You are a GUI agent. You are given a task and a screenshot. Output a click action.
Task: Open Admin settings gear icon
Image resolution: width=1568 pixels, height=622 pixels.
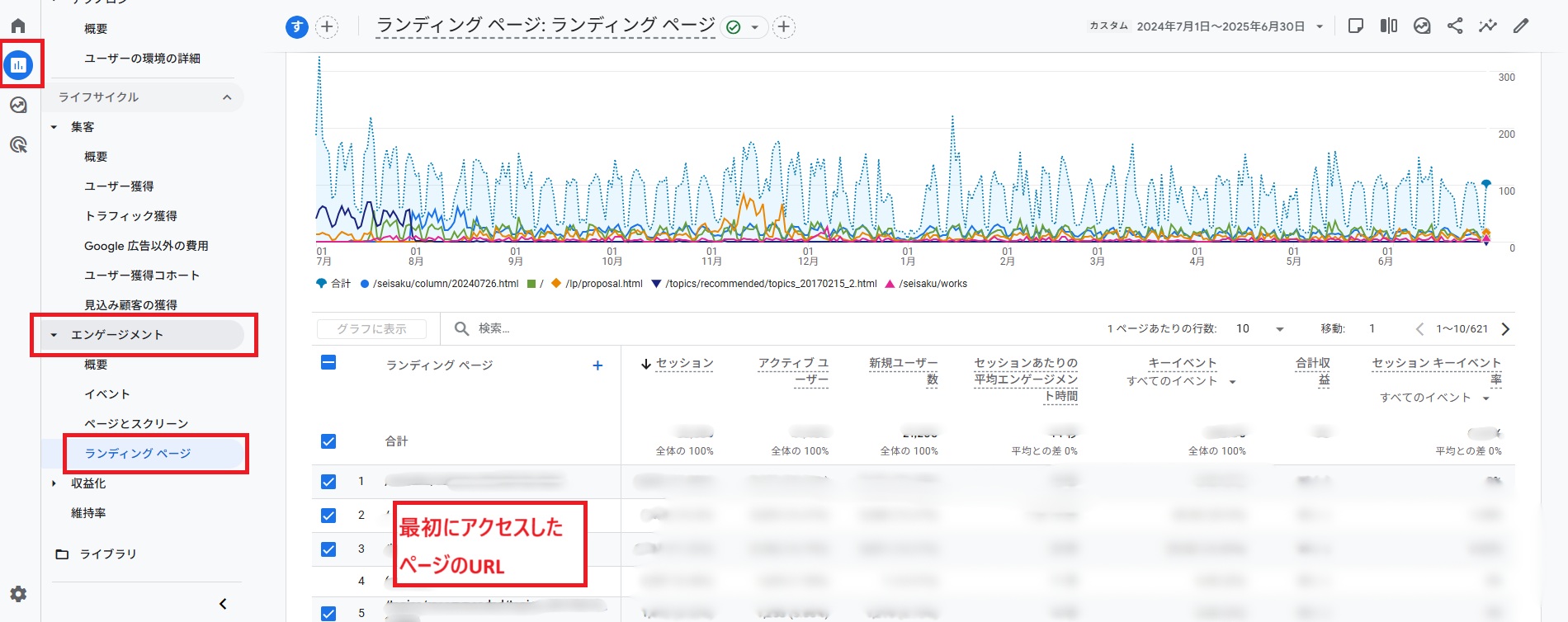click(x=18, y=594)
